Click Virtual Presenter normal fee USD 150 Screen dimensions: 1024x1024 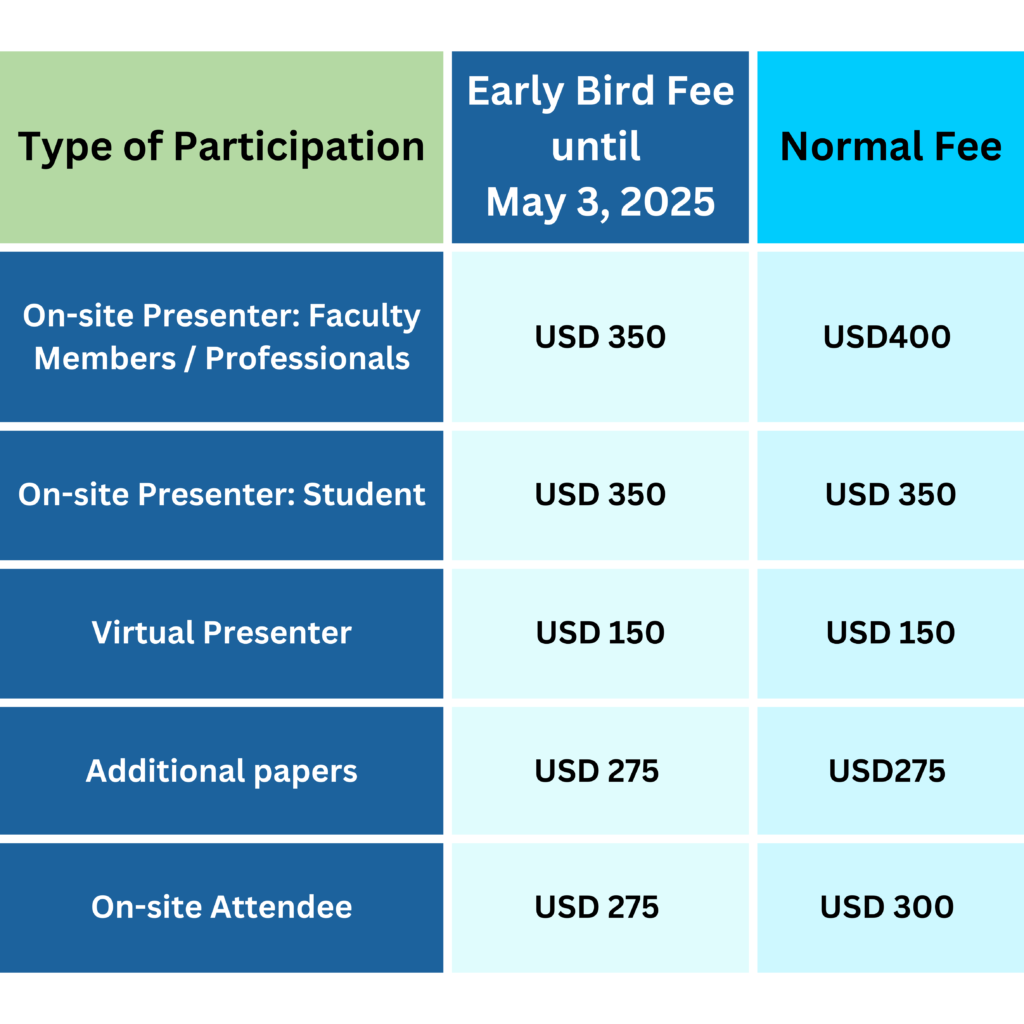pyautogui.click(x=891, y=633)
